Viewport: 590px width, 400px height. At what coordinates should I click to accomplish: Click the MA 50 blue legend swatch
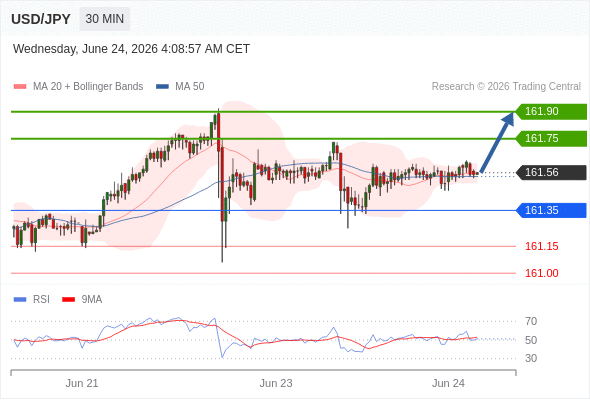click(x=162, y=87)
